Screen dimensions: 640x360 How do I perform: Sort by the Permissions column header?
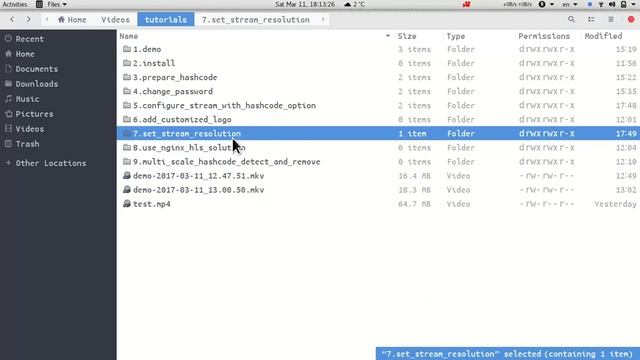click(x=544, y=36)
